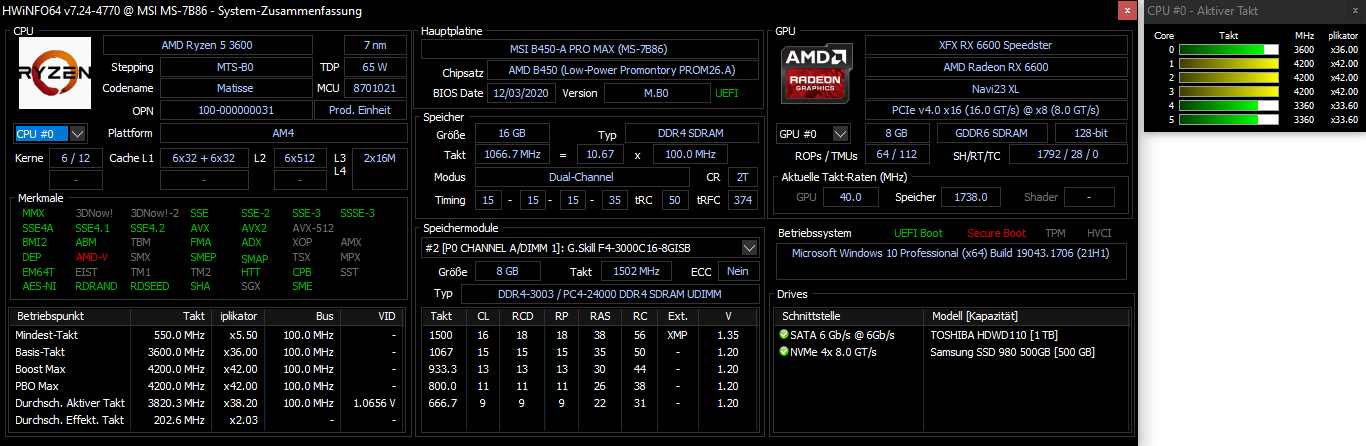Click the 7 nm process field

click(x=375, y=45)
